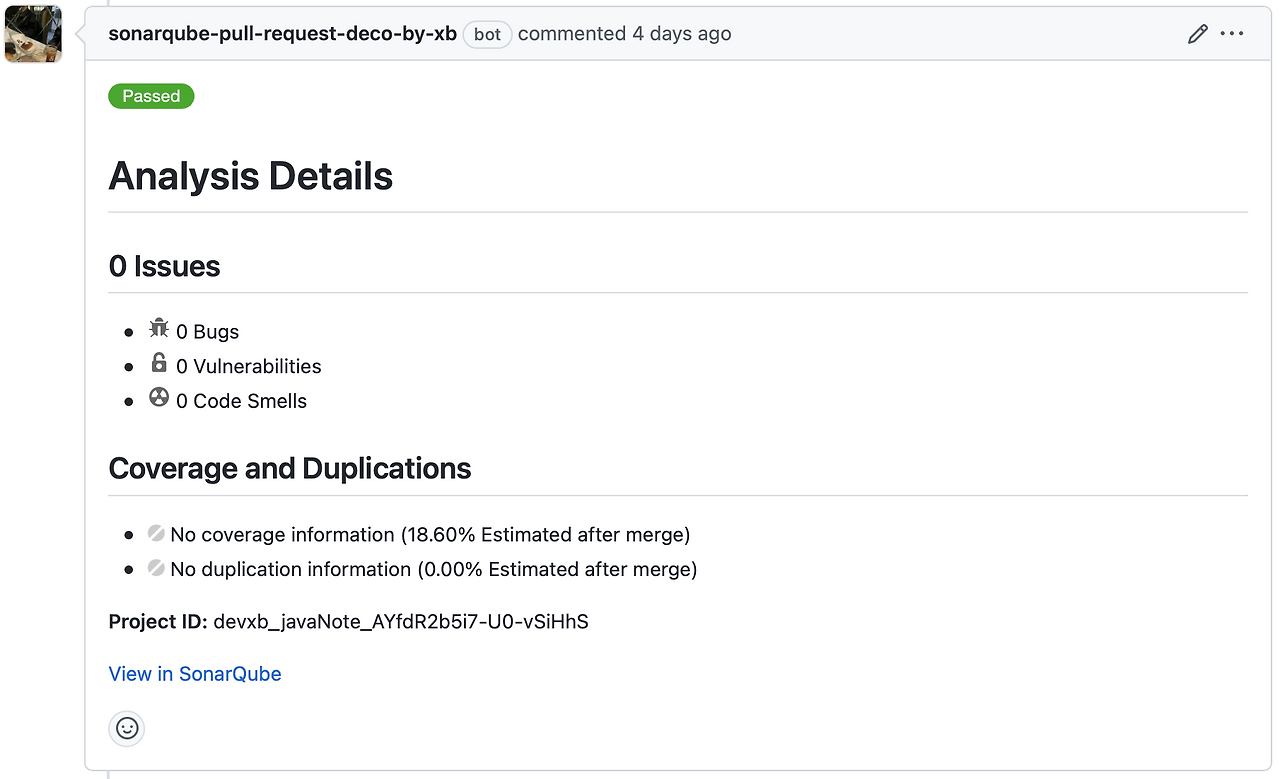Image resolution: width=1280 pixels, height=779 pixels.
Task: Click the green Passed status badge
Action: (x=151, y=96)
